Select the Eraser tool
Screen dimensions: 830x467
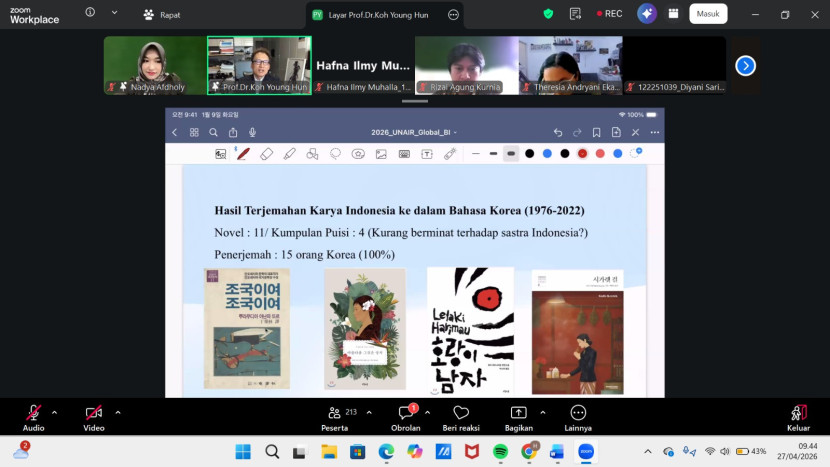point(267,154)
